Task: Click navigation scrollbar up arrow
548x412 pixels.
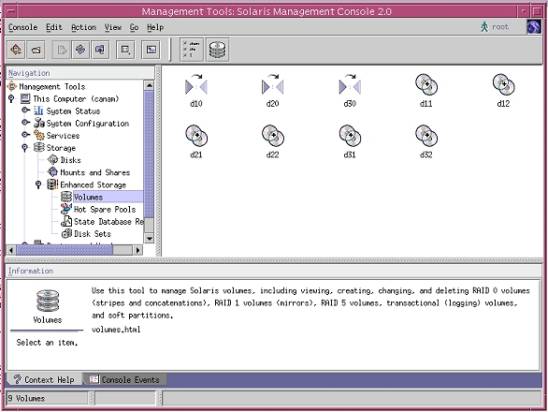Action: point(149,85)
